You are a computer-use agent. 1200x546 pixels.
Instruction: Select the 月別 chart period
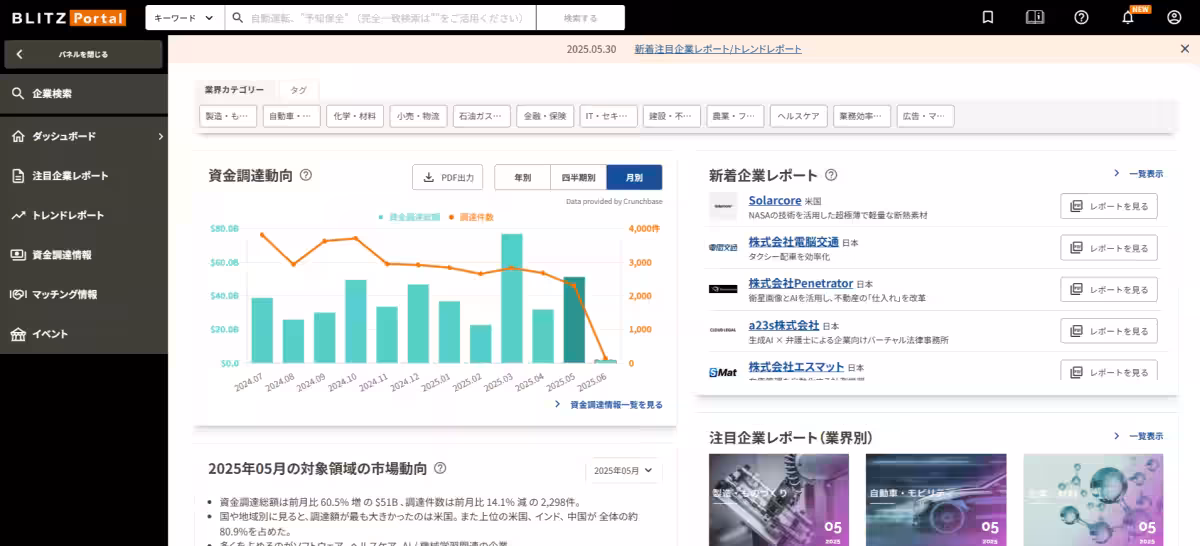[x=634, y=177]
